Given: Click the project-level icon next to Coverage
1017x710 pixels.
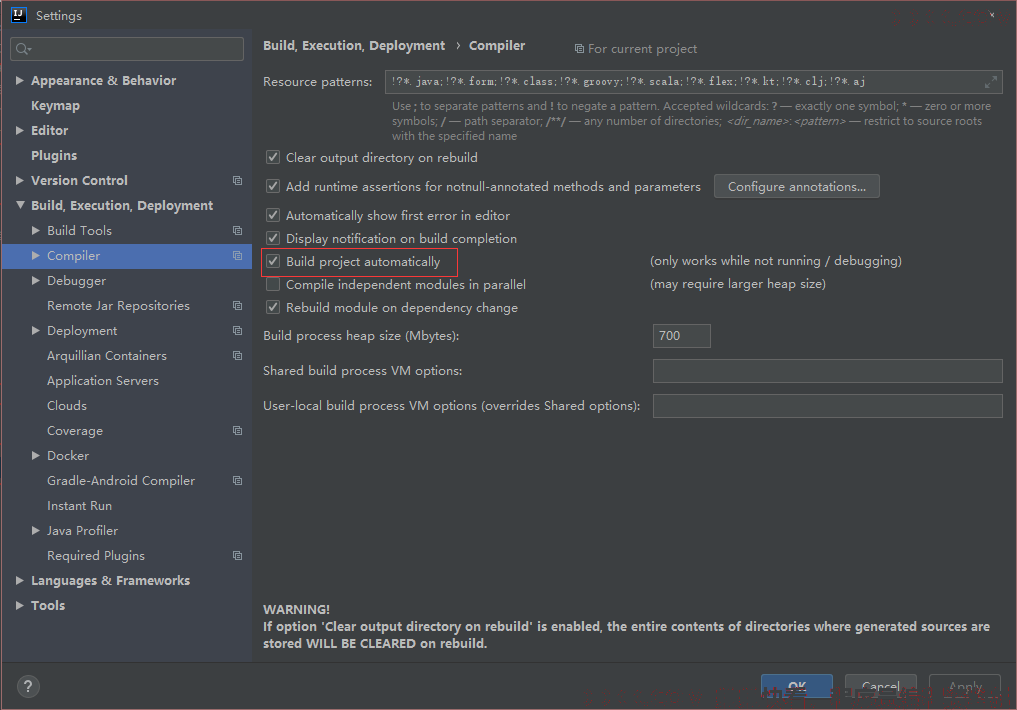Looking at the screenshot, I should (x=237, y=431).
